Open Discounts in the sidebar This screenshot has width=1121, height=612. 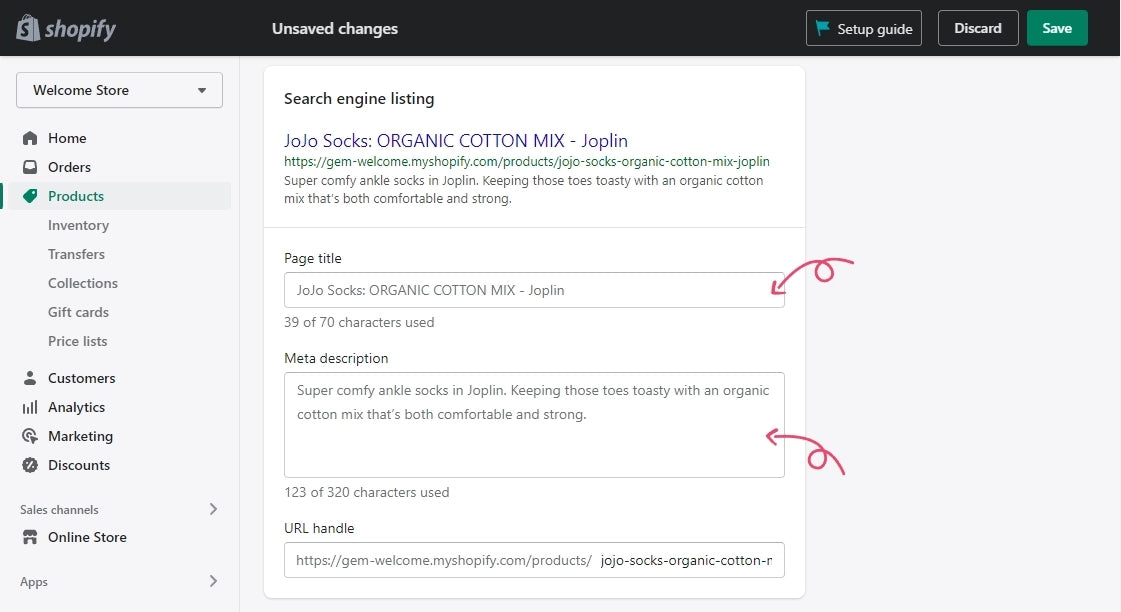pyautogui.click(x=79, y=465)
